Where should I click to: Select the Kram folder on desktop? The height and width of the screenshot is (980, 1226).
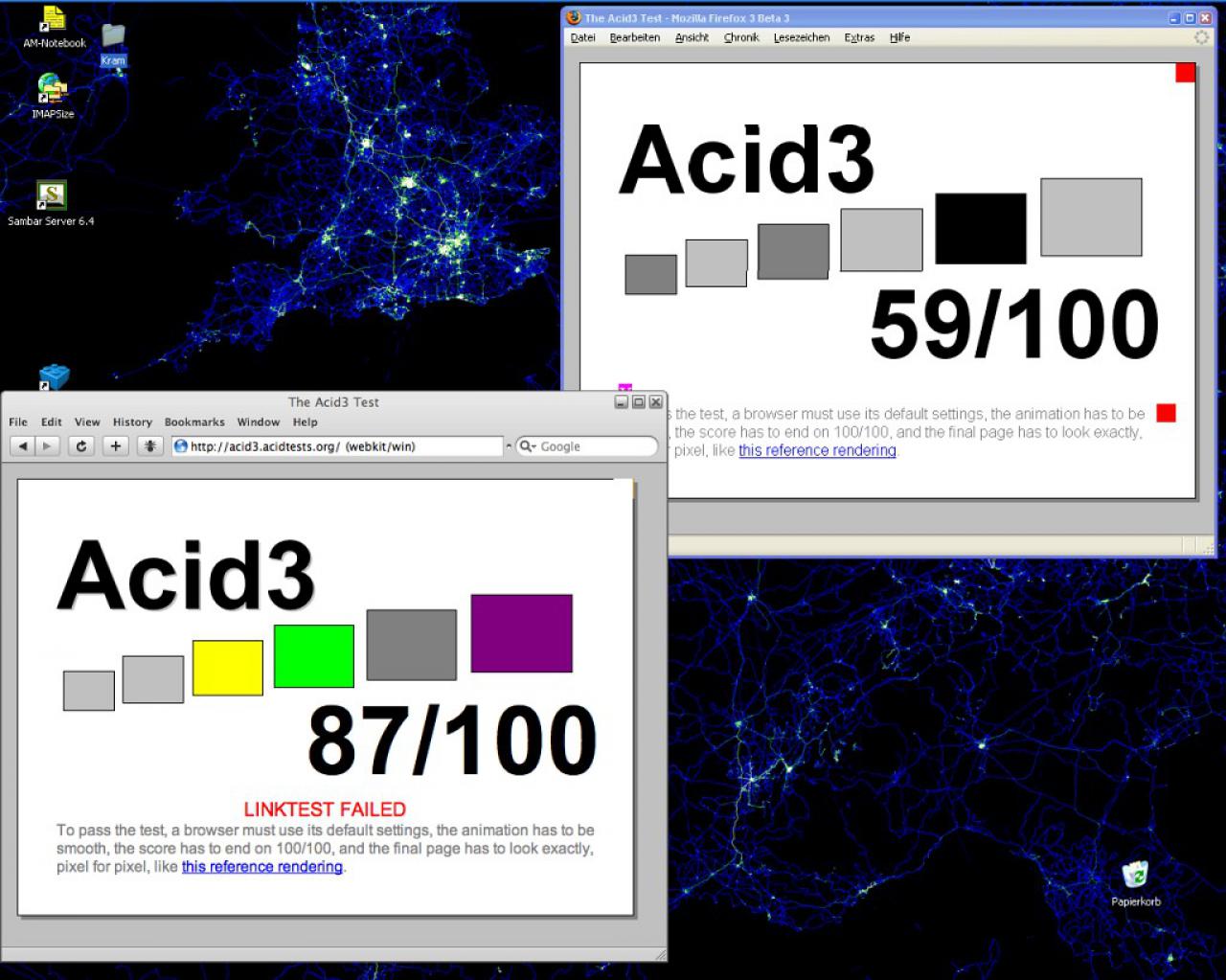pos(113,44)
